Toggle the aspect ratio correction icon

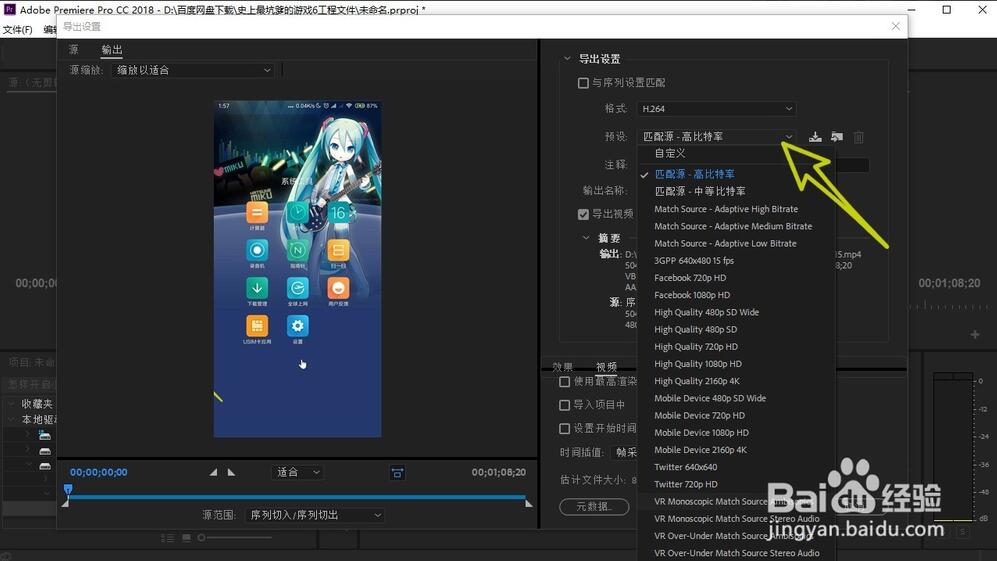click(397, 472)
